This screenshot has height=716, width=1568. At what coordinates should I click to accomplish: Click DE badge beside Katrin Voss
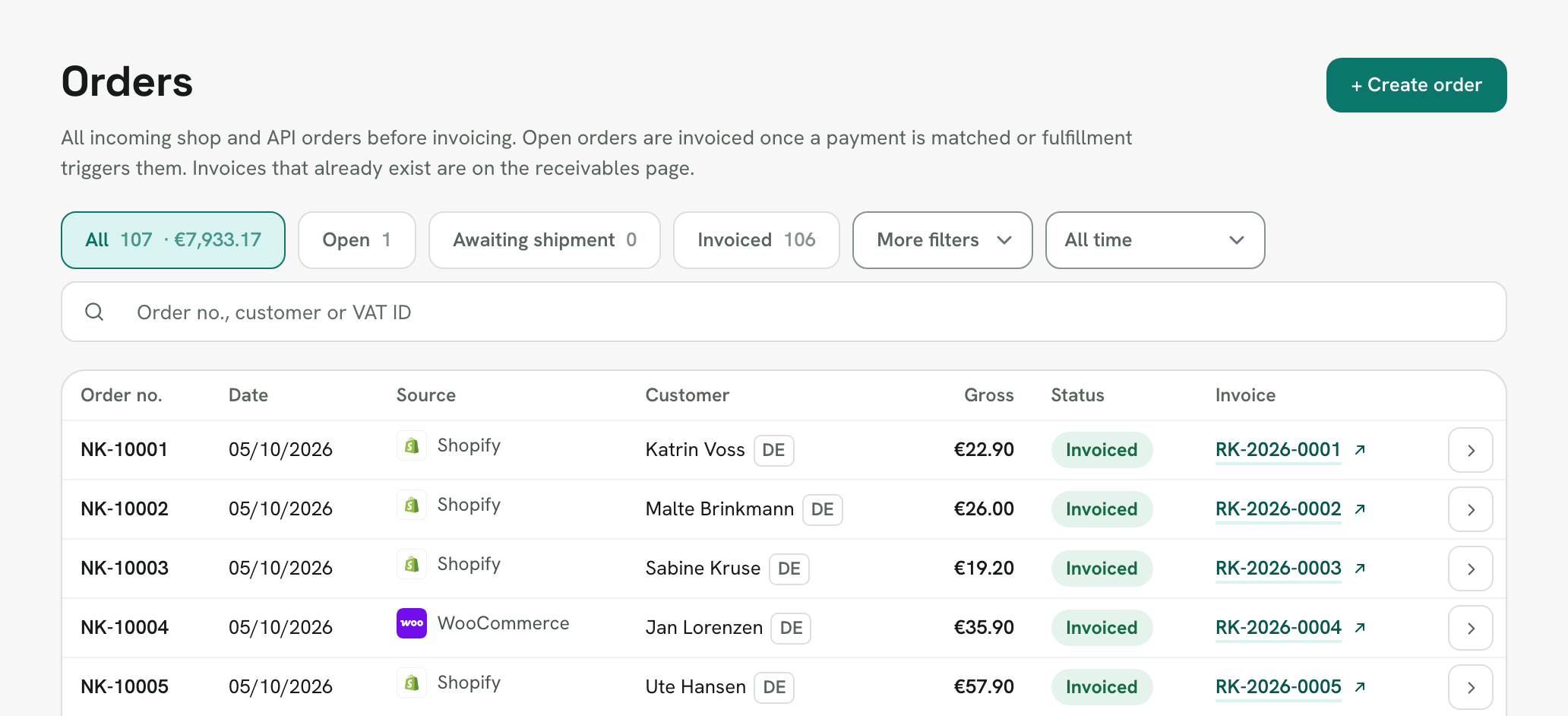pyautogui.click(x=773, y=450)
